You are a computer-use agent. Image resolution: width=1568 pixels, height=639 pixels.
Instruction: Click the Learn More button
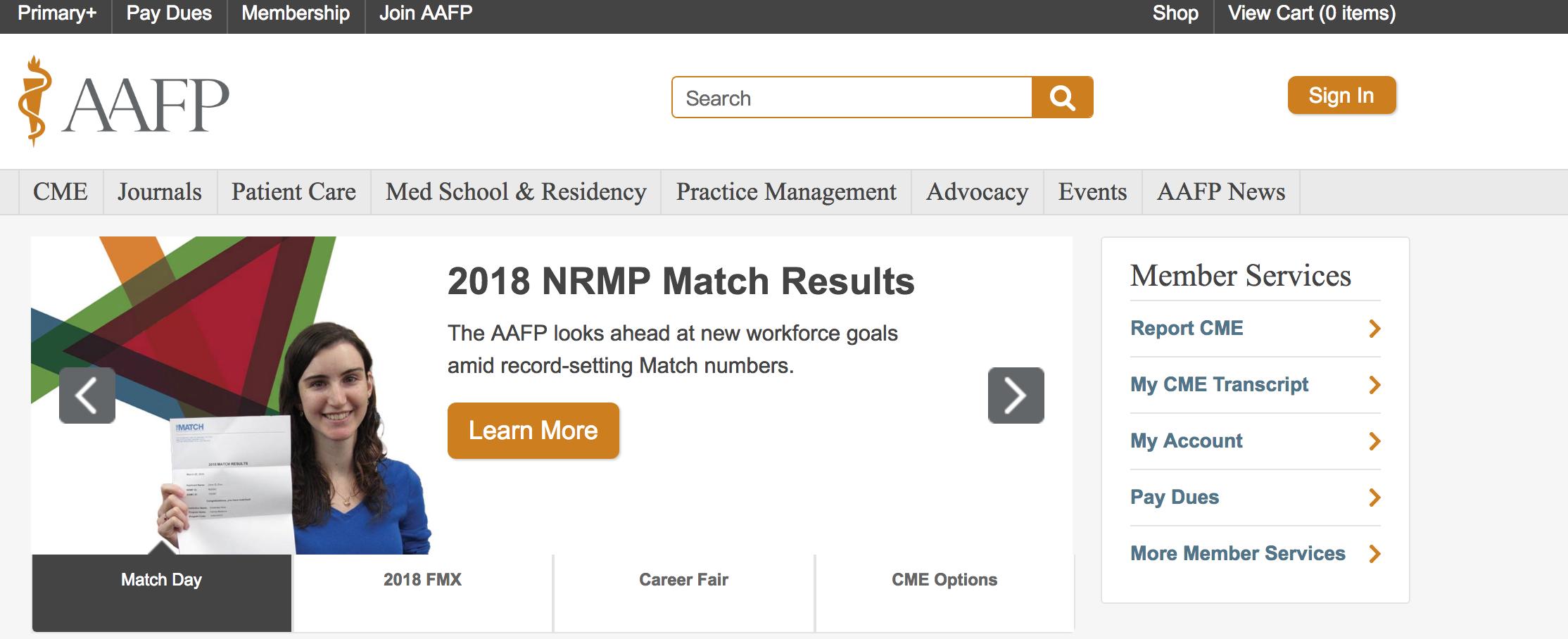[533, 431]
